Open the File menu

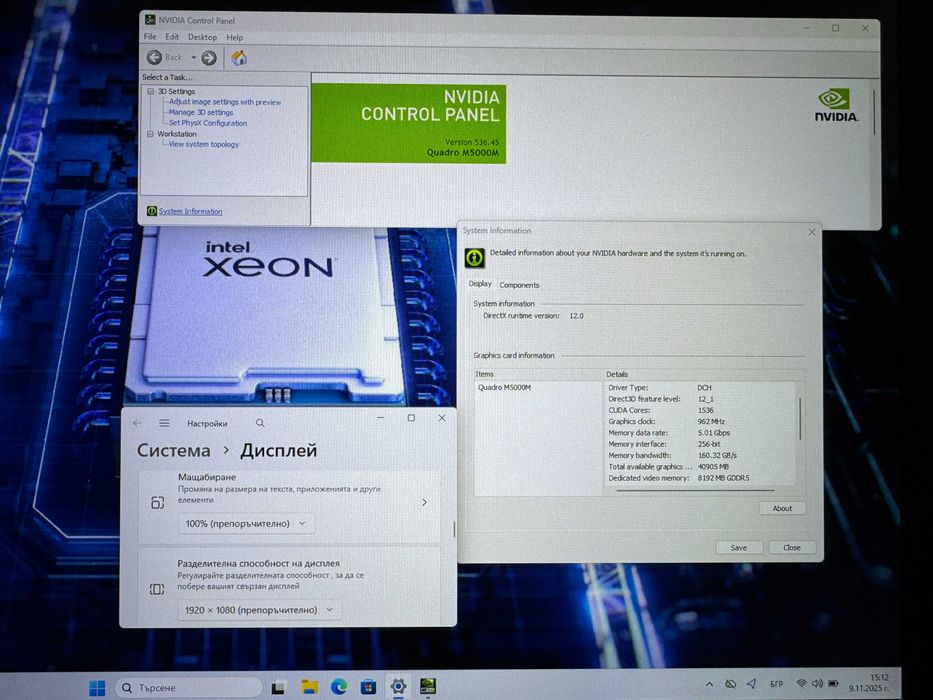click(150, 37)
